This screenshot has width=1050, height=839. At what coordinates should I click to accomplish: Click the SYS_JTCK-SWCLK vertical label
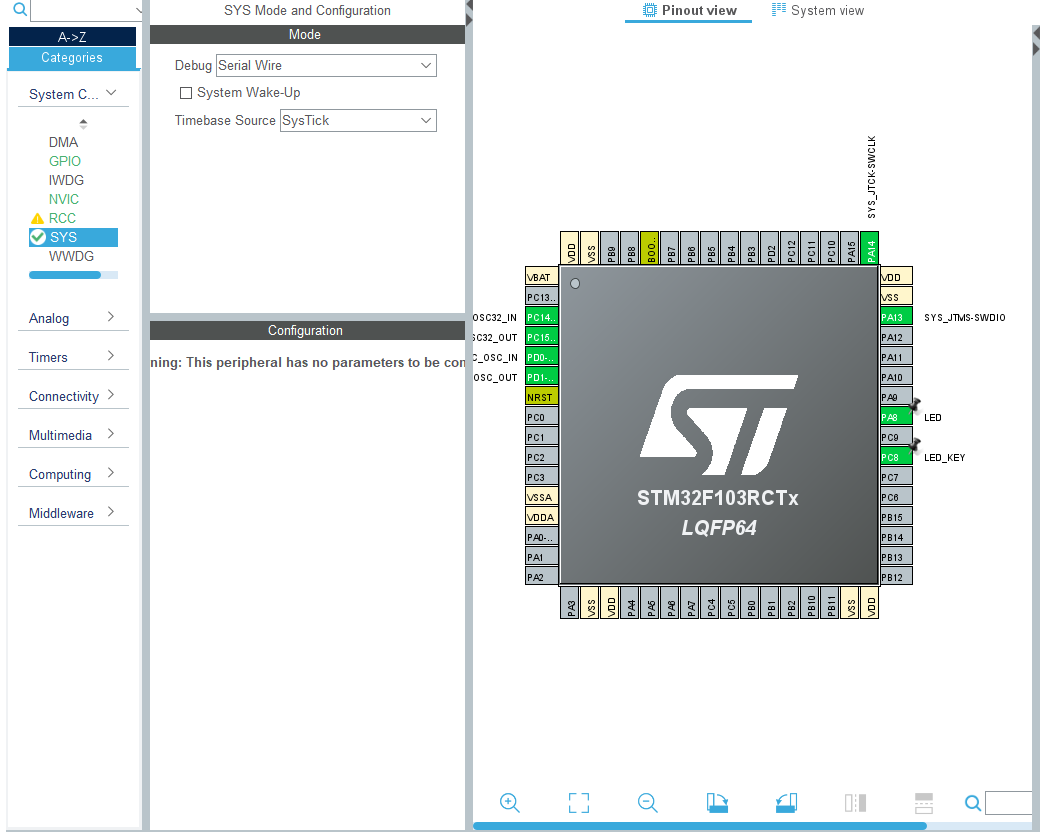871,177
